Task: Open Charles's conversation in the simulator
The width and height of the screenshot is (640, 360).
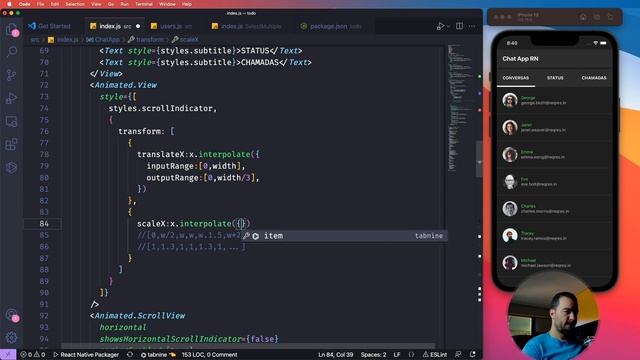Action: click(x=555, y=209)
